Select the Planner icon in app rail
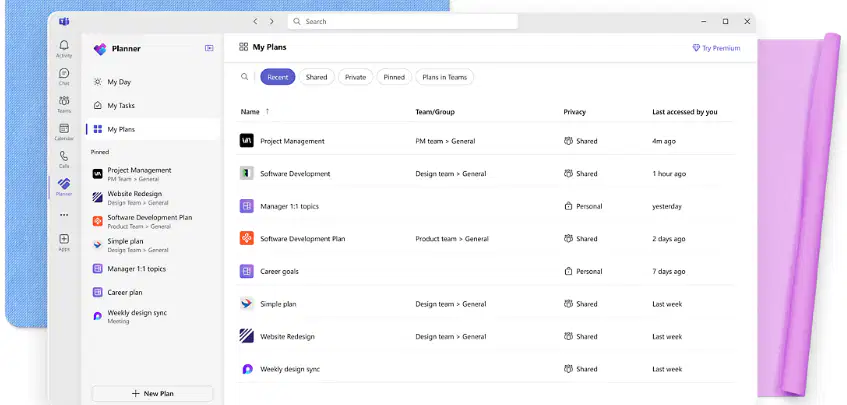Screen dimensions: 847x405 (x=64, y=184)
